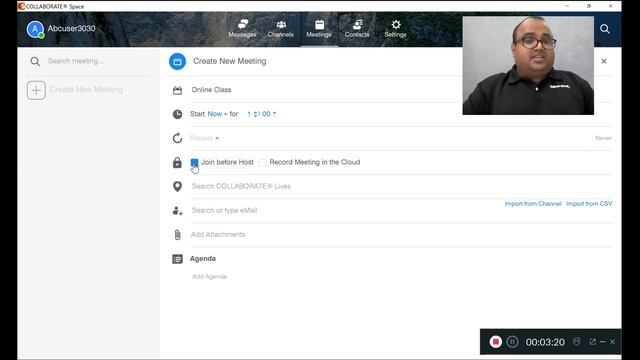
Task: Open the Channels tab
Action: pyautogui.click(x=281, y=29)
